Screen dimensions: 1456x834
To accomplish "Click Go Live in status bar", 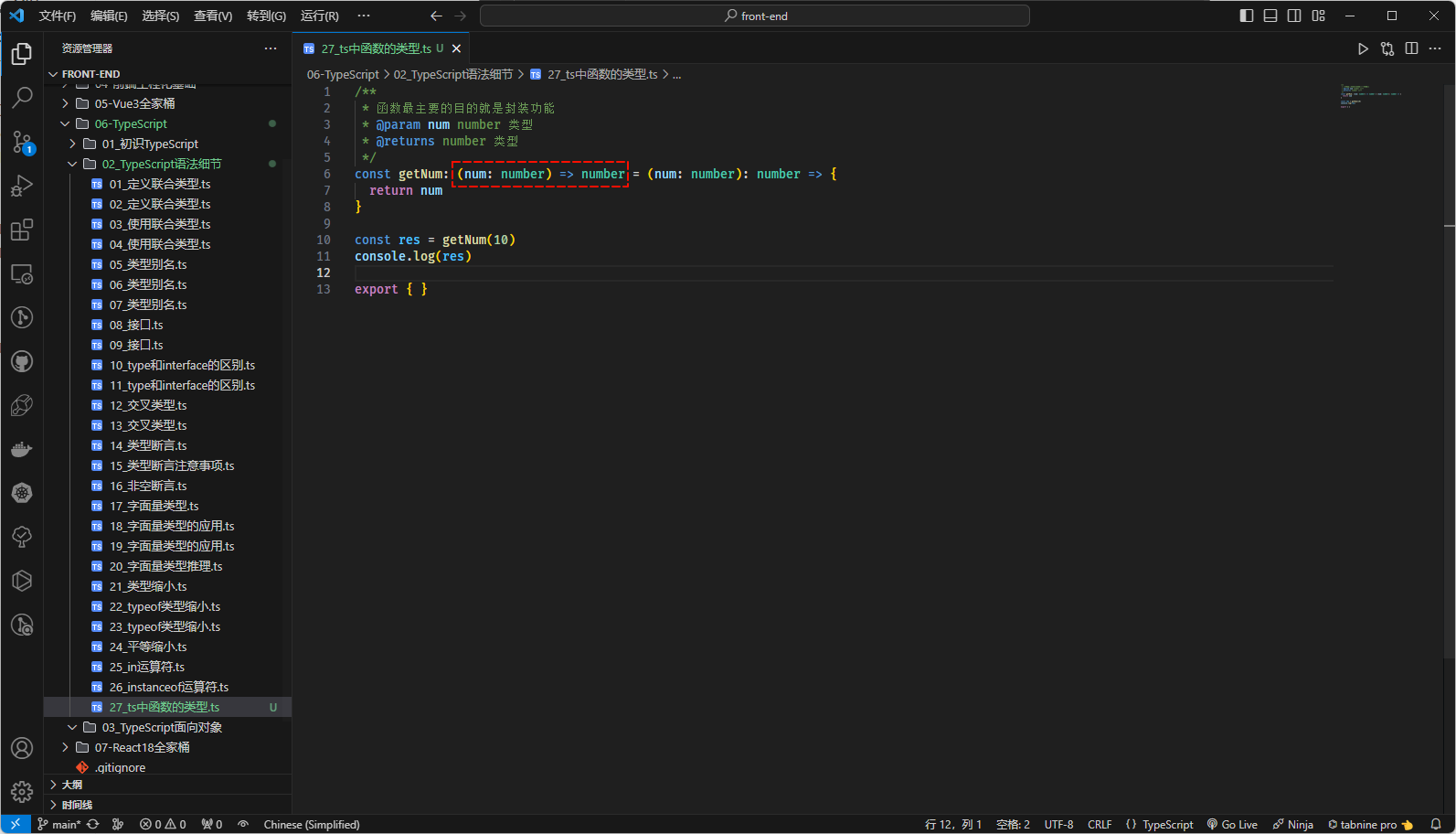I will [x=1232, y=824].
